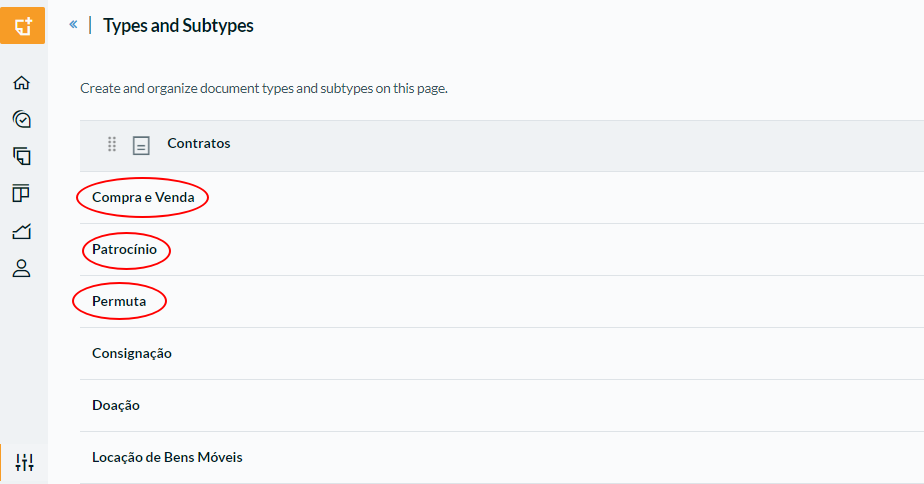The width and height of the screenshot is (924, 484).
Task: Select the Permuta subtype
Action: pyautogui.click(x=119, y=301)
